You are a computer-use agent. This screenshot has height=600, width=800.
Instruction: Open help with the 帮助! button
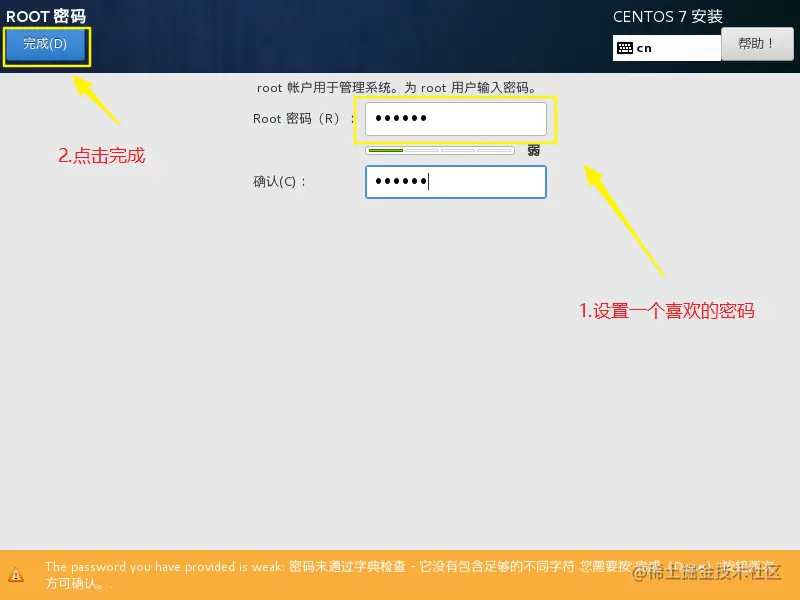coord(757,44)
